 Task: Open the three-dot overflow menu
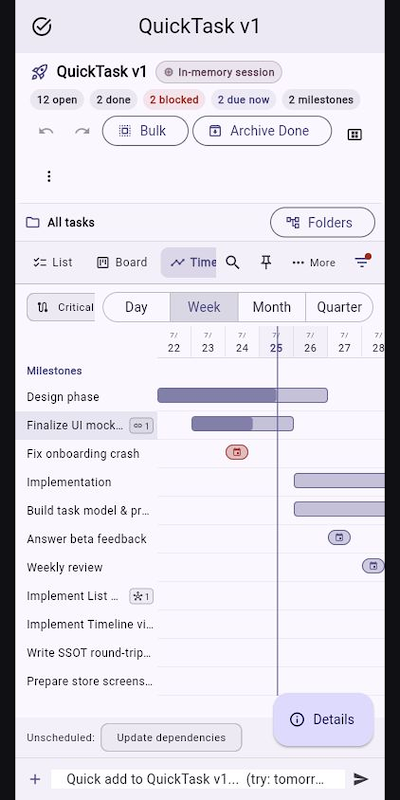[49, 176]
